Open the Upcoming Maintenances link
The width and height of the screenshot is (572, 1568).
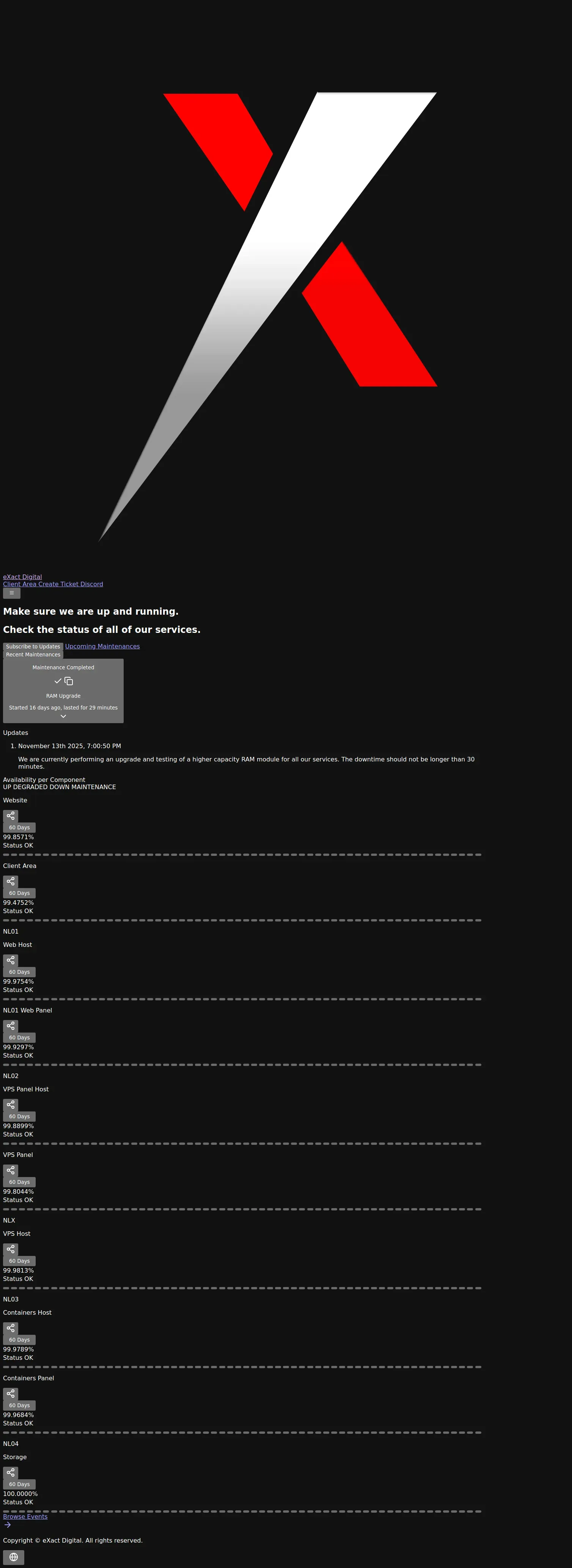pyautogui.click(x=102, y=647)
